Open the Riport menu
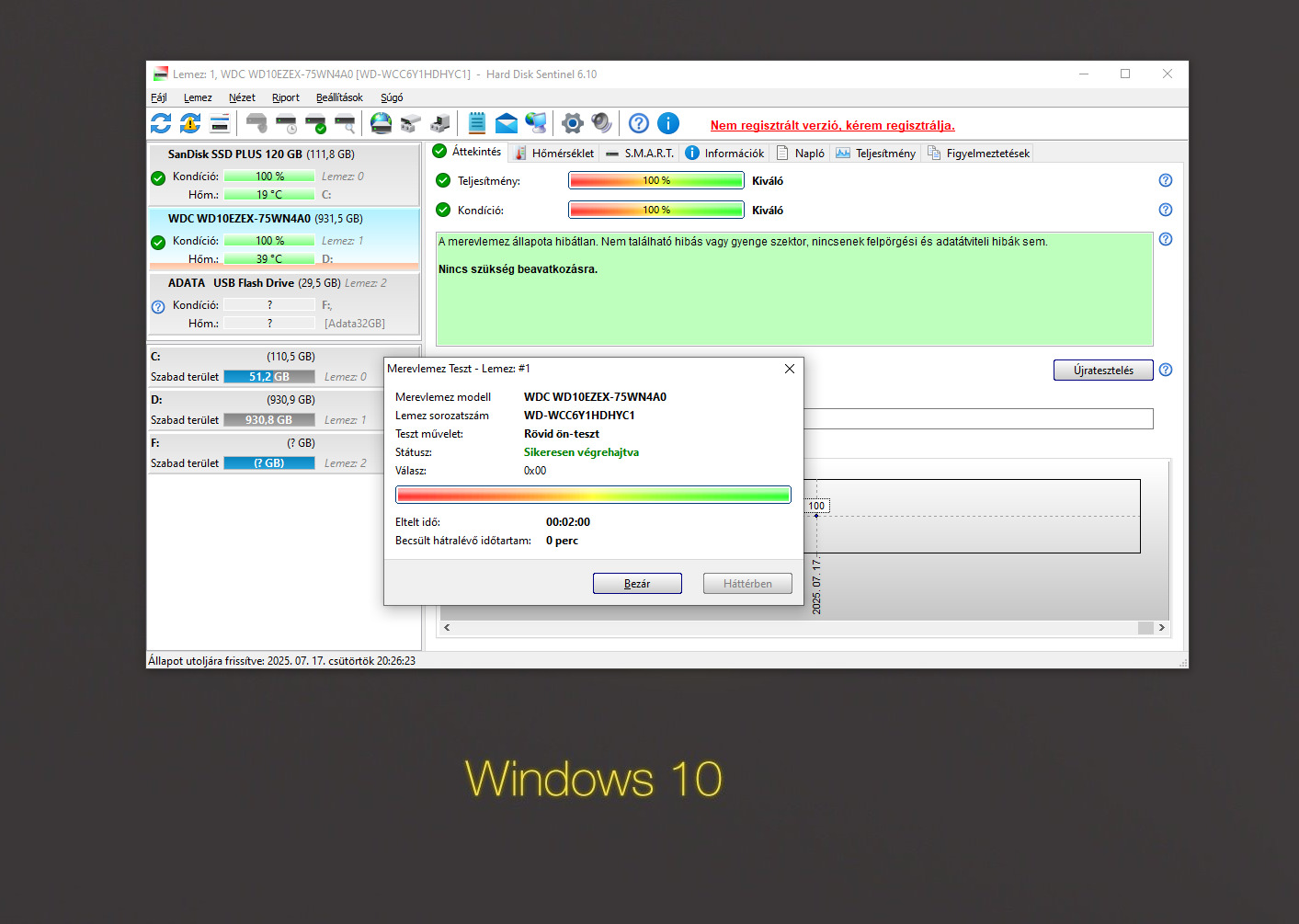This screenshot has height=924, width=1299. coord(286,97)
